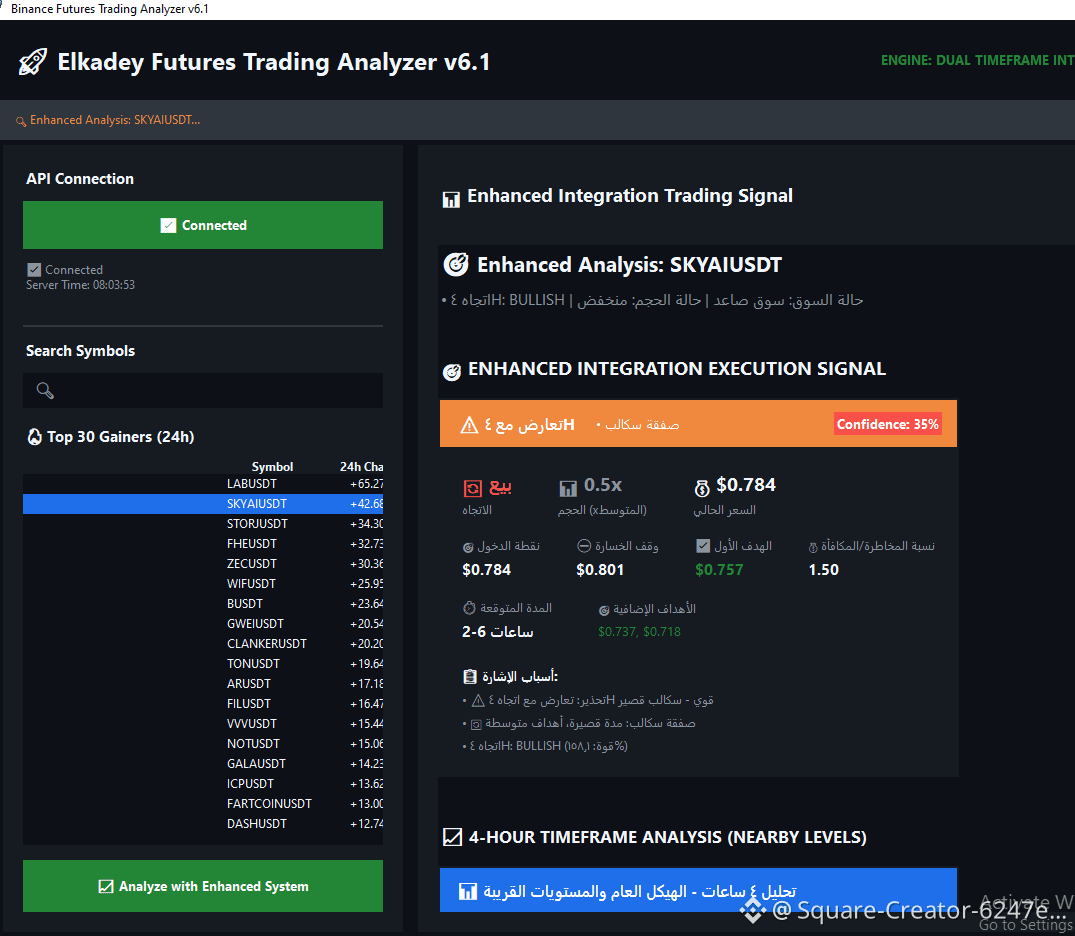1075x936 pixels.
Task: Click the chart icon in blue 4-hour analysis bar
Action: coord(468,891)
